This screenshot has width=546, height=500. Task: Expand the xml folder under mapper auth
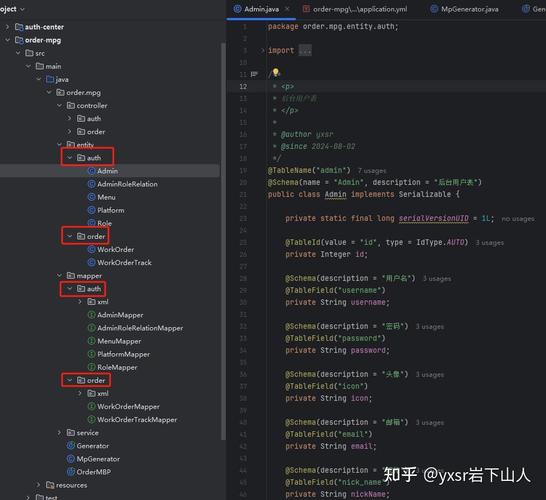coord(80,302)
